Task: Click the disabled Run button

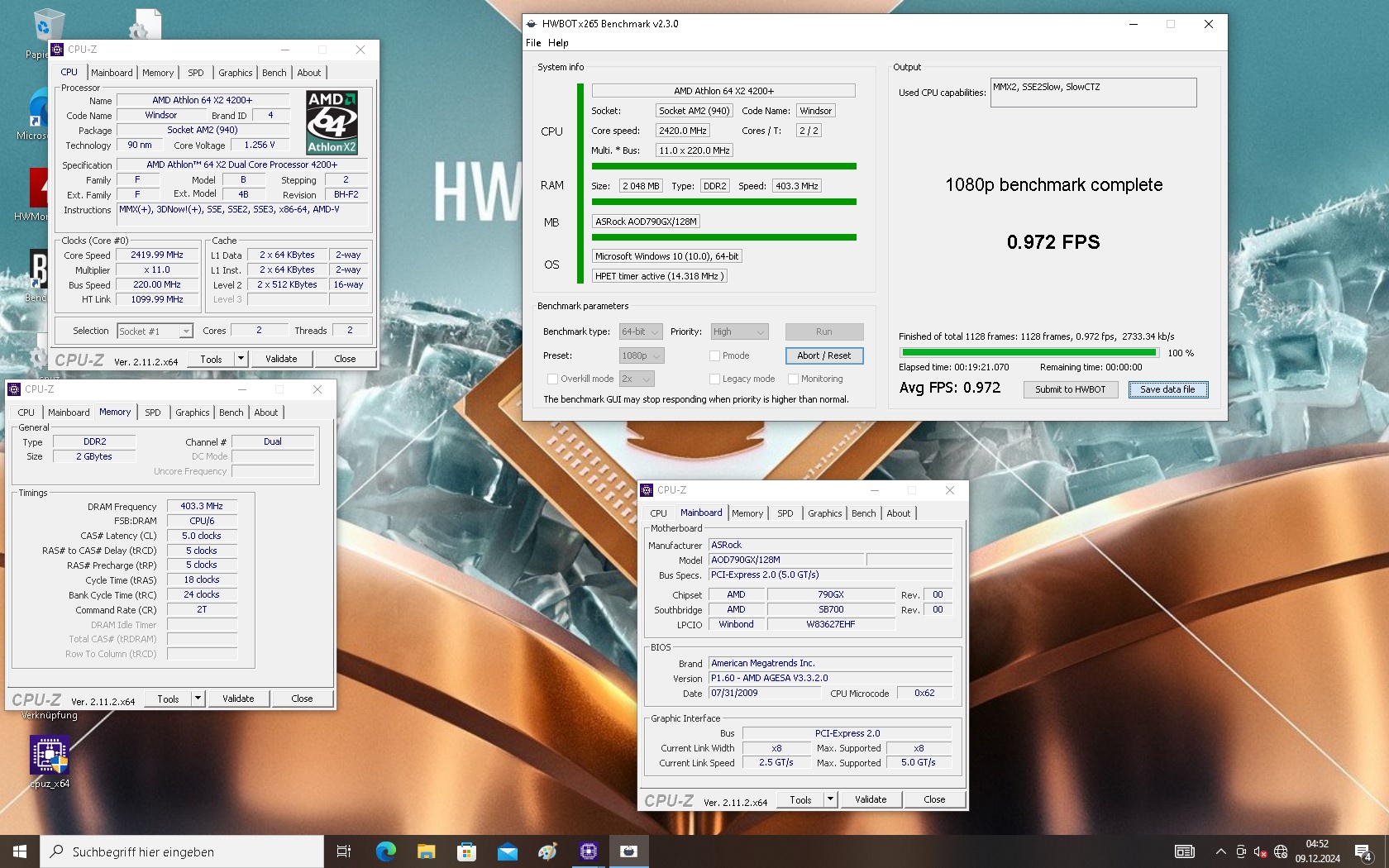Action: [824, 331]
